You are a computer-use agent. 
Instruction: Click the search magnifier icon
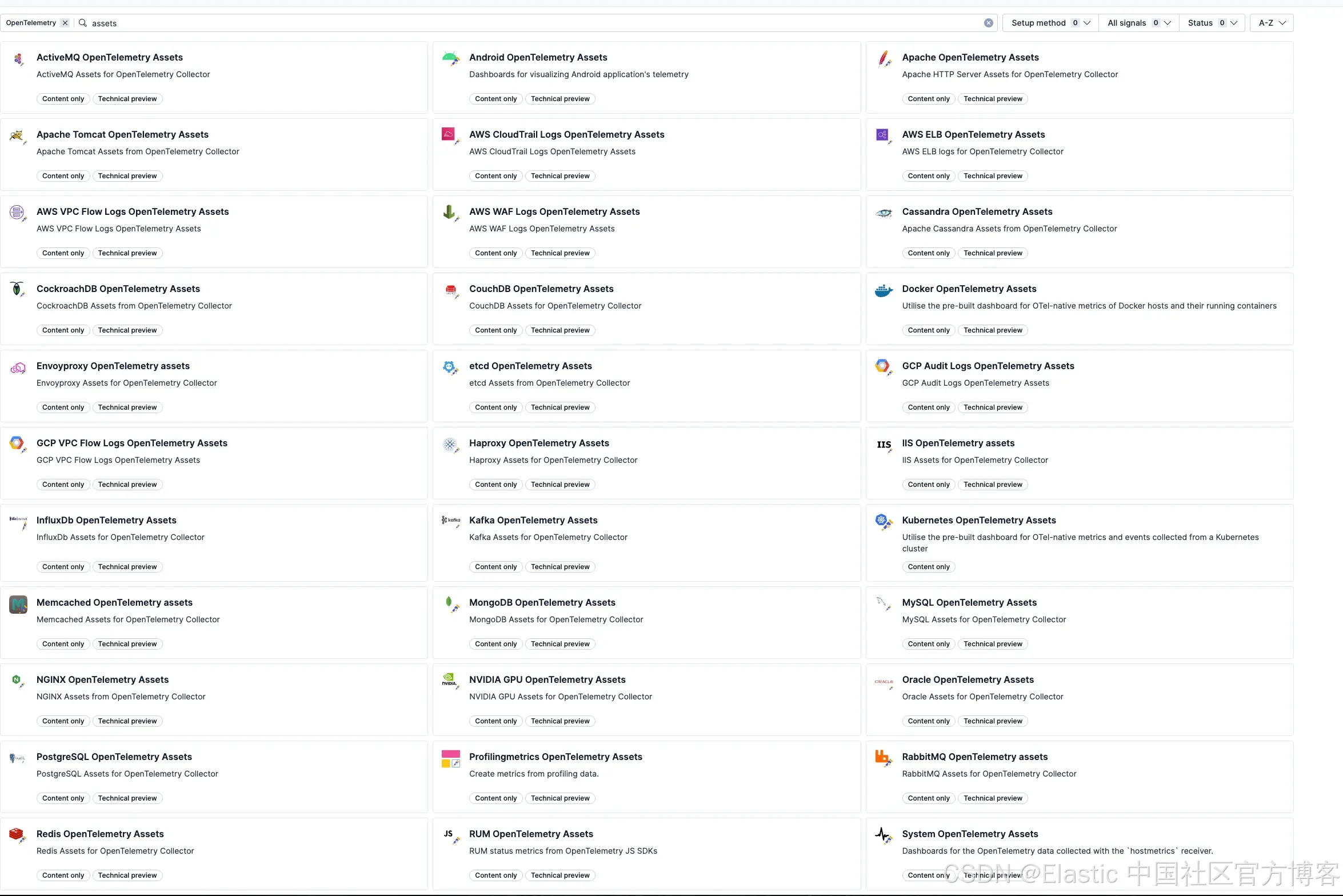pos(83,23)
